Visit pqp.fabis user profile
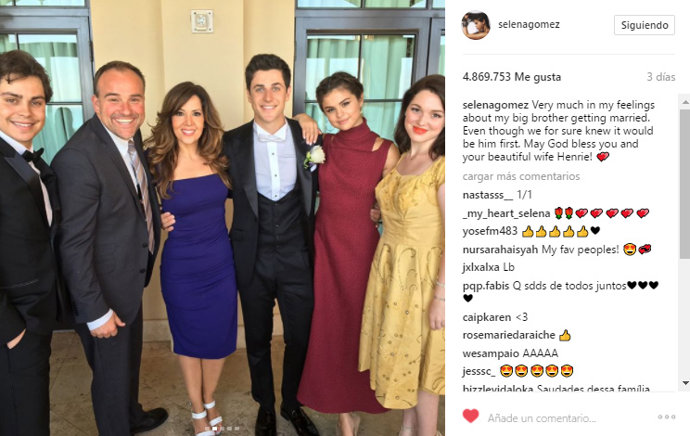 pos(485,286)
